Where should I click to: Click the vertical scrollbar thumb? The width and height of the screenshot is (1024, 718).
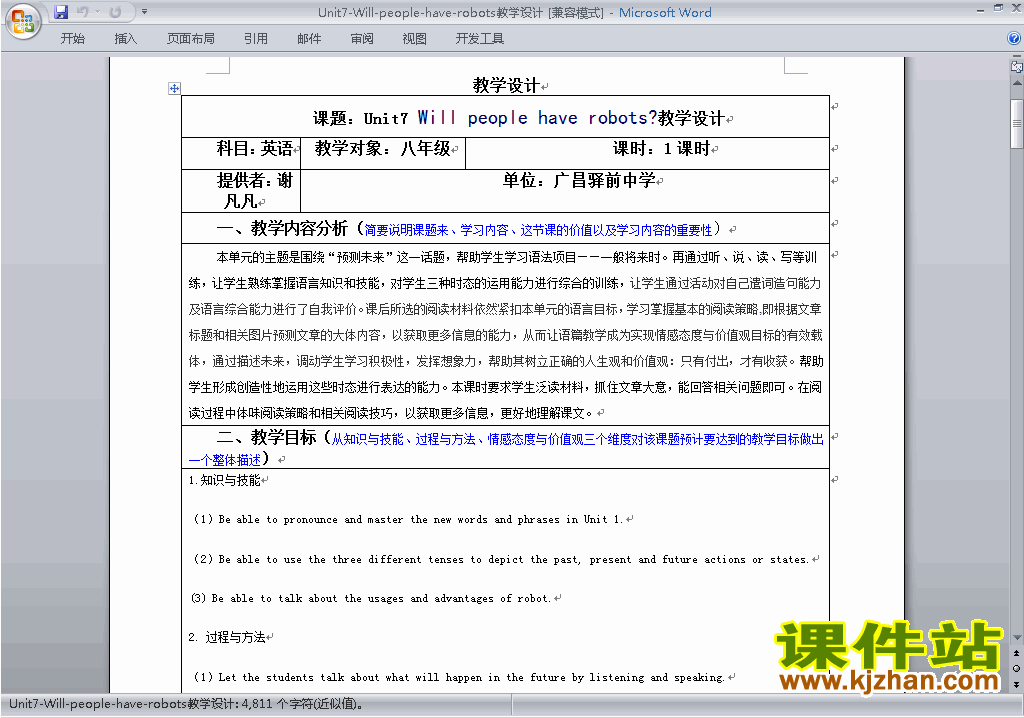(1017, 124)
